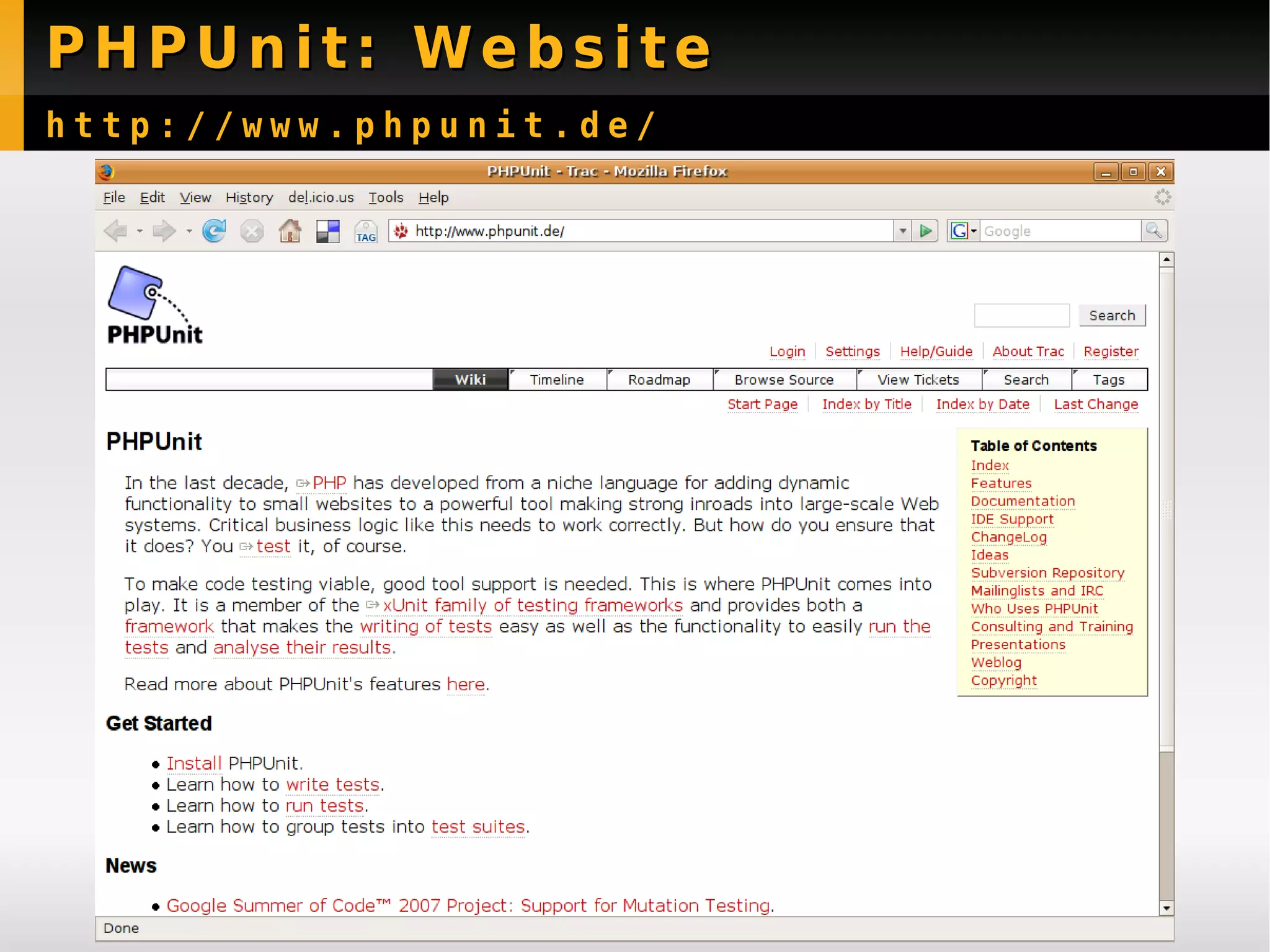Go to Home page icon
The height and width of the screenshot is (952, 1270).
[x=290, y=231]
